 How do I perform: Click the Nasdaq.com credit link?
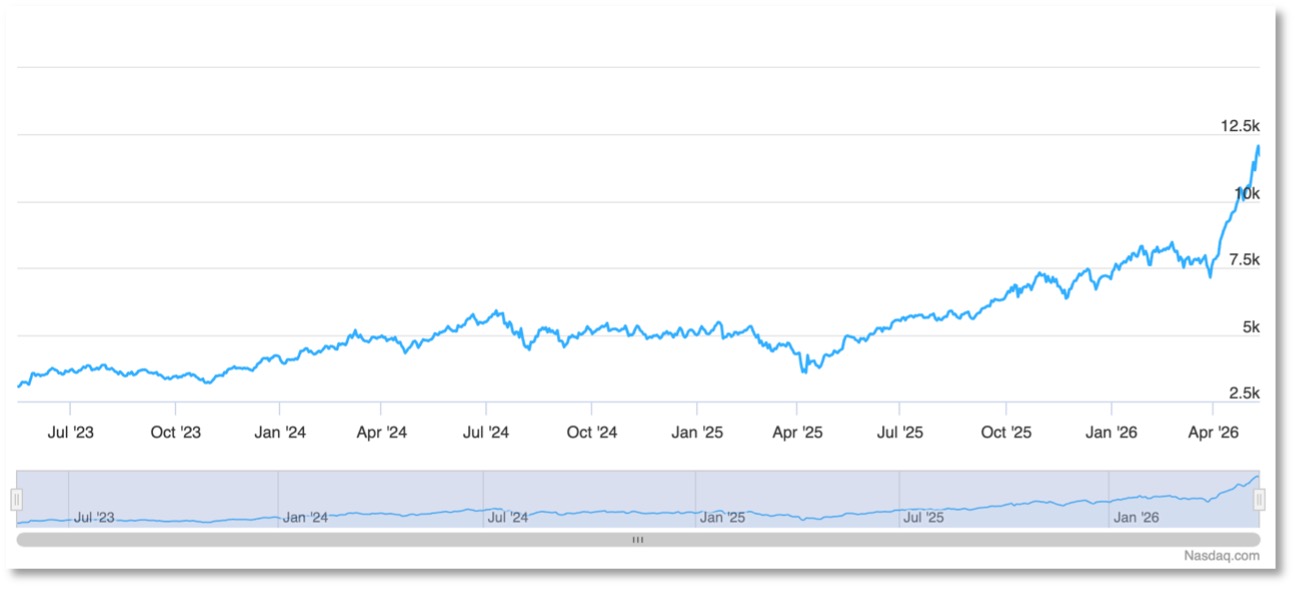[x=1222, y=555]
